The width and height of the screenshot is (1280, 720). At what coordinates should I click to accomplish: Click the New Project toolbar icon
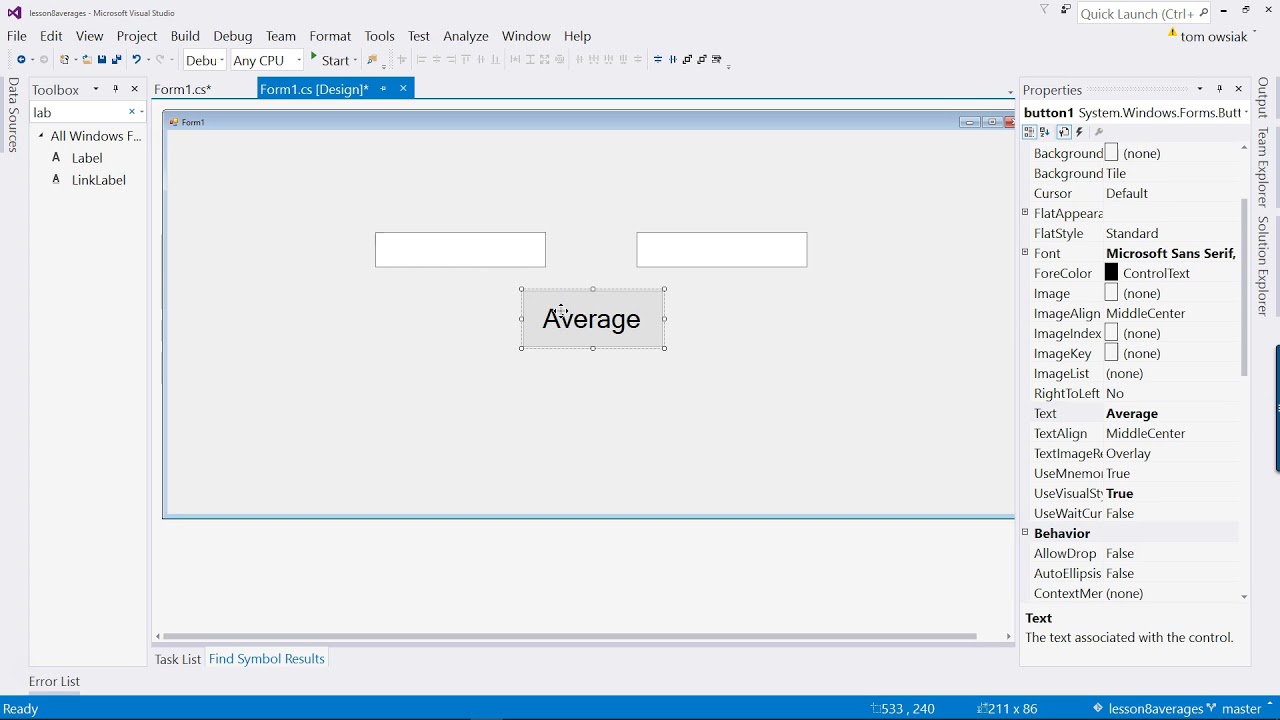point(64,60)
